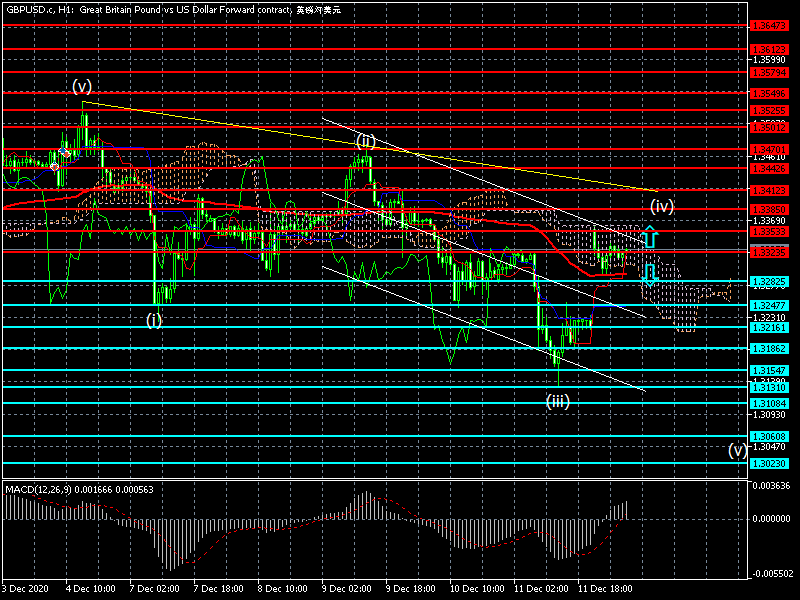Click the 1.33235 red price label

(x=769, y=252)
